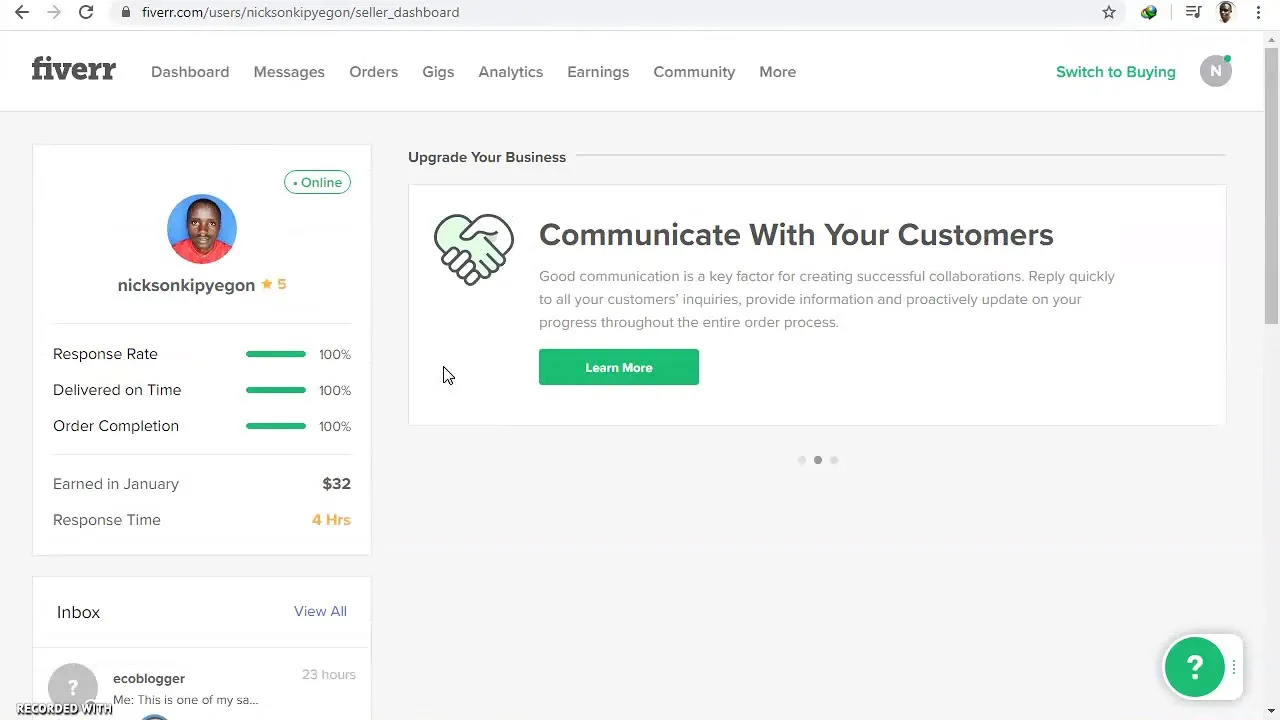Open the Dashboard menu item
The height and width of the screenshot is (720, 1280).
click(190, 72)
